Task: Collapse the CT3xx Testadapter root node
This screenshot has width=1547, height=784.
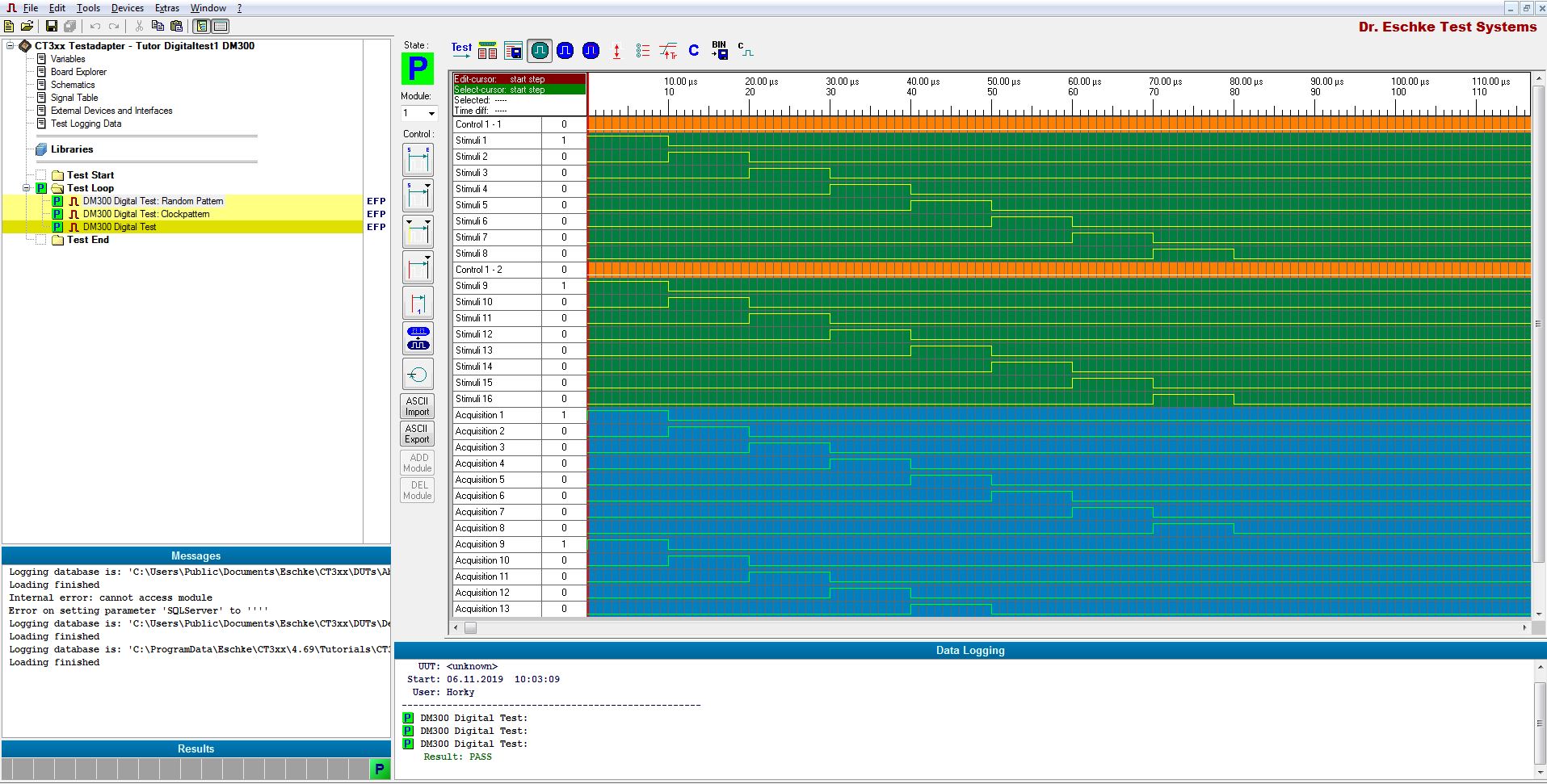Action: click(x=11, y=46)
